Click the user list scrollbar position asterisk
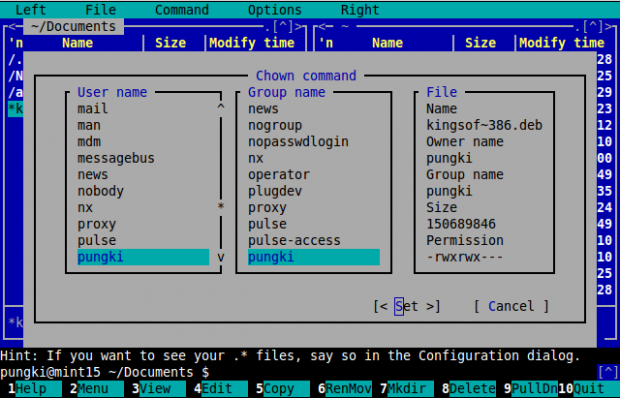This screenshot has height=398, width=620. coord(221,206)
